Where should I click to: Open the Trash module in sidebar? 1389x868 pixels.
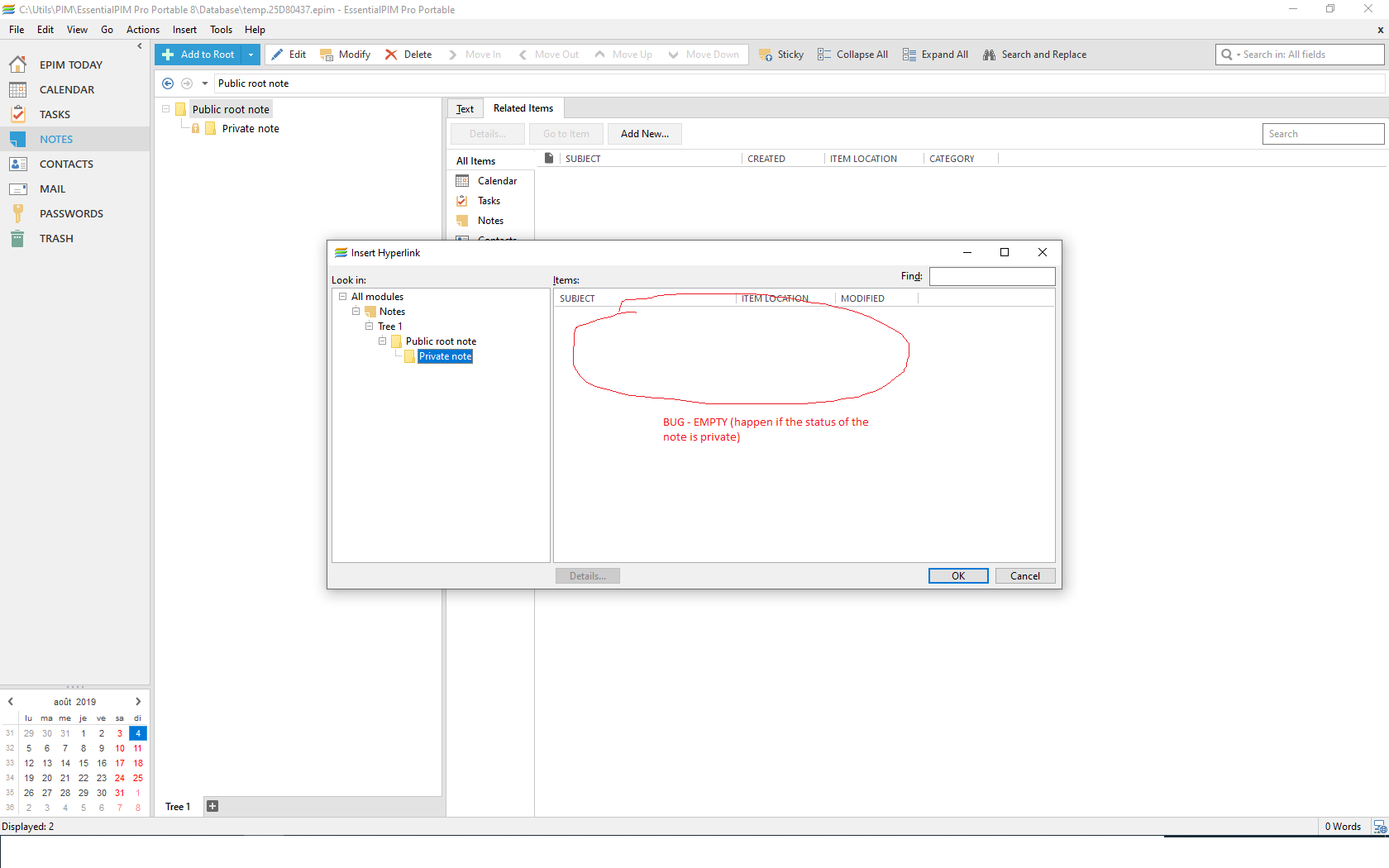[x=56, y=238]
